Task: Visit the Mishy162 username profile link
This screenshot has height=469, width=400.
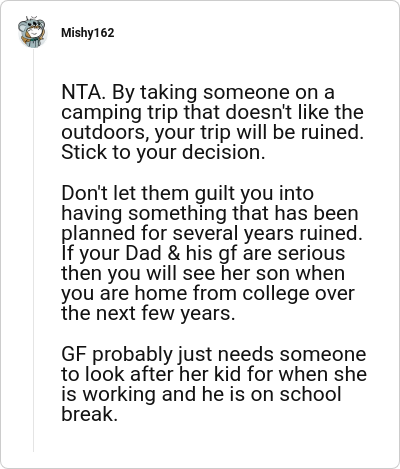Action: pos(88,33)
